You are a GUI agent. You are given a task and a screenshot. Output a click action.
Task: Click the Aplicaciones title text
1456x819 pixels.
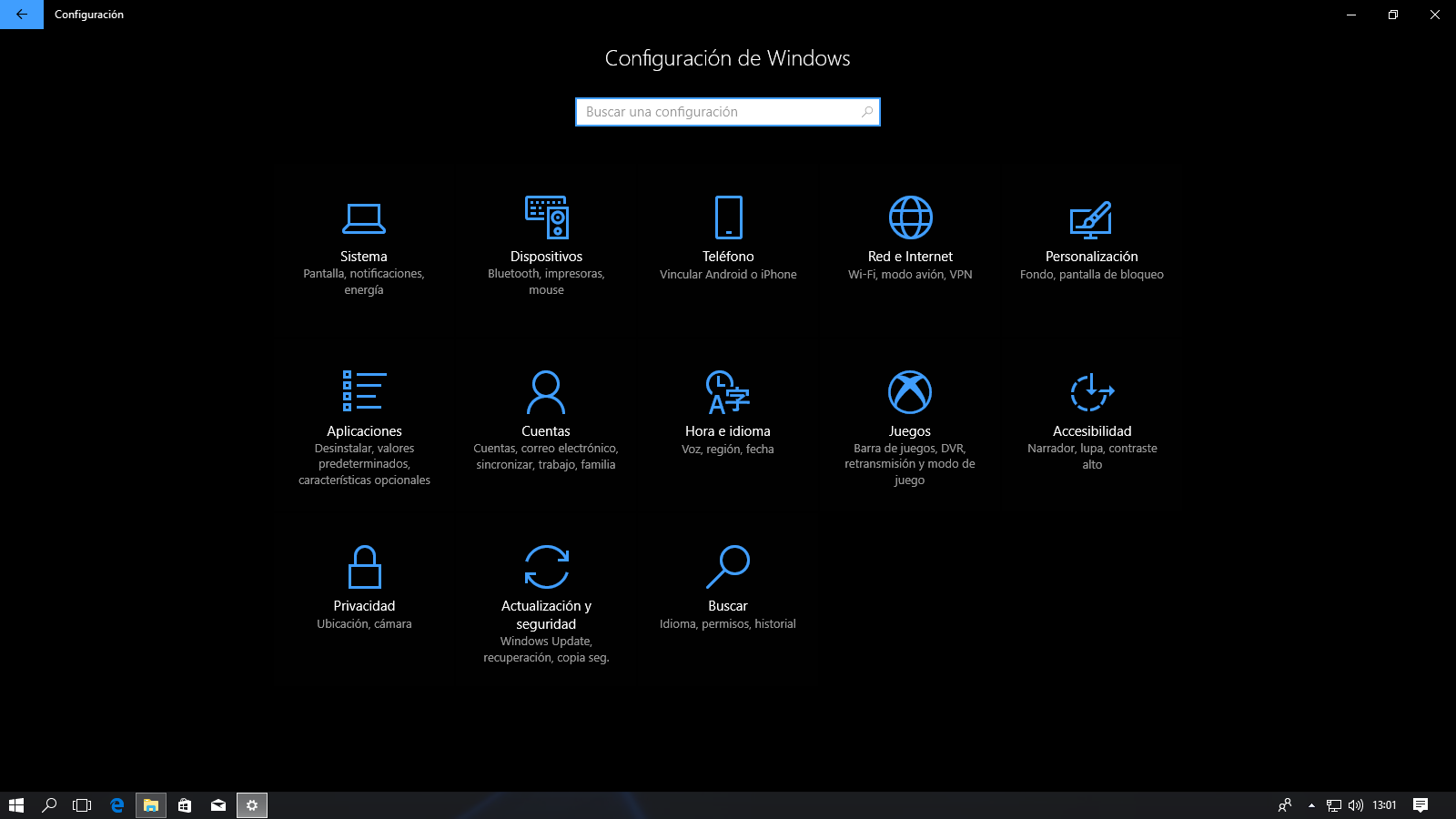(x=364, y=431)
